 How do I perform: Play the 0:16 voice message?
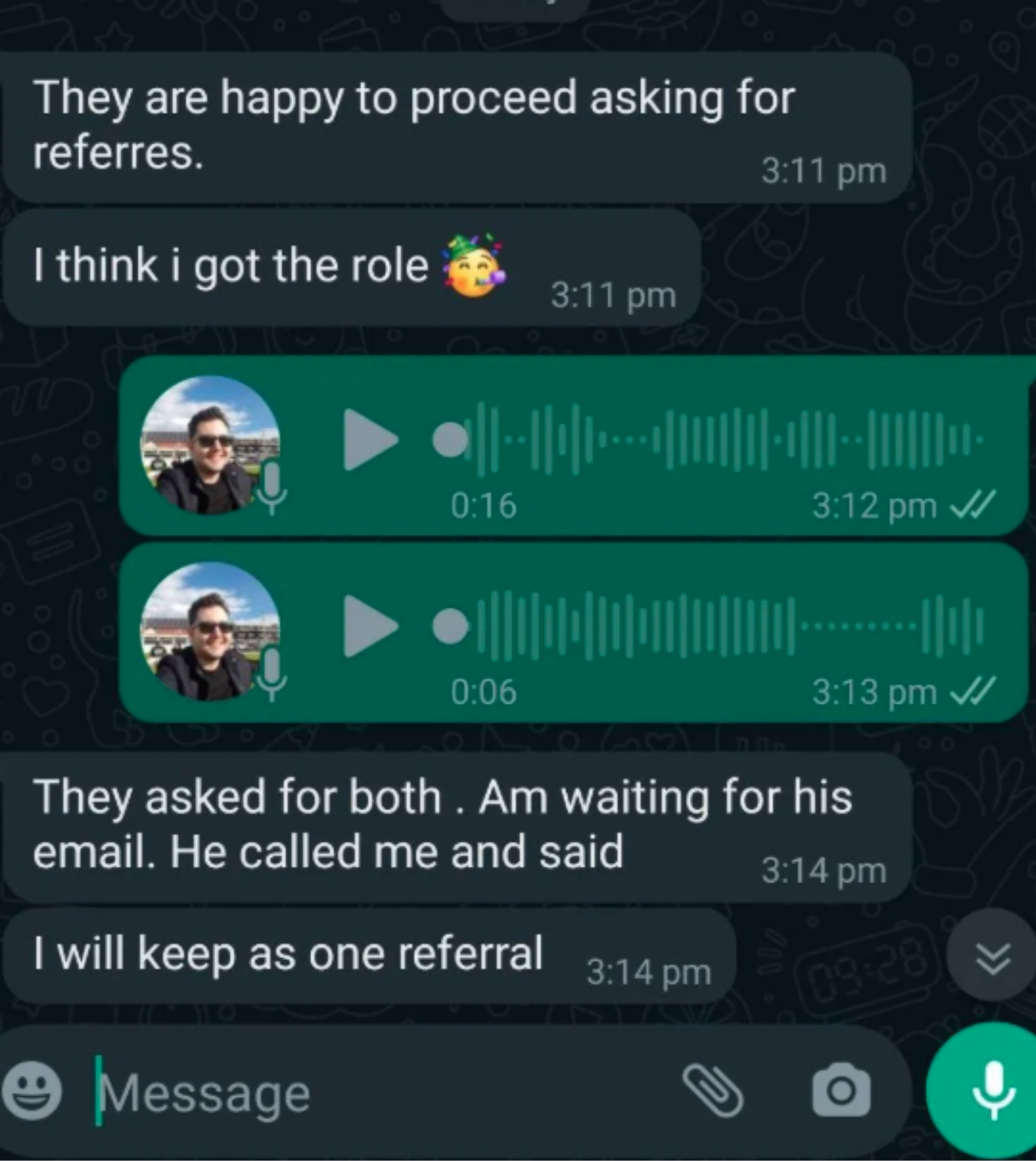[370, 440]
